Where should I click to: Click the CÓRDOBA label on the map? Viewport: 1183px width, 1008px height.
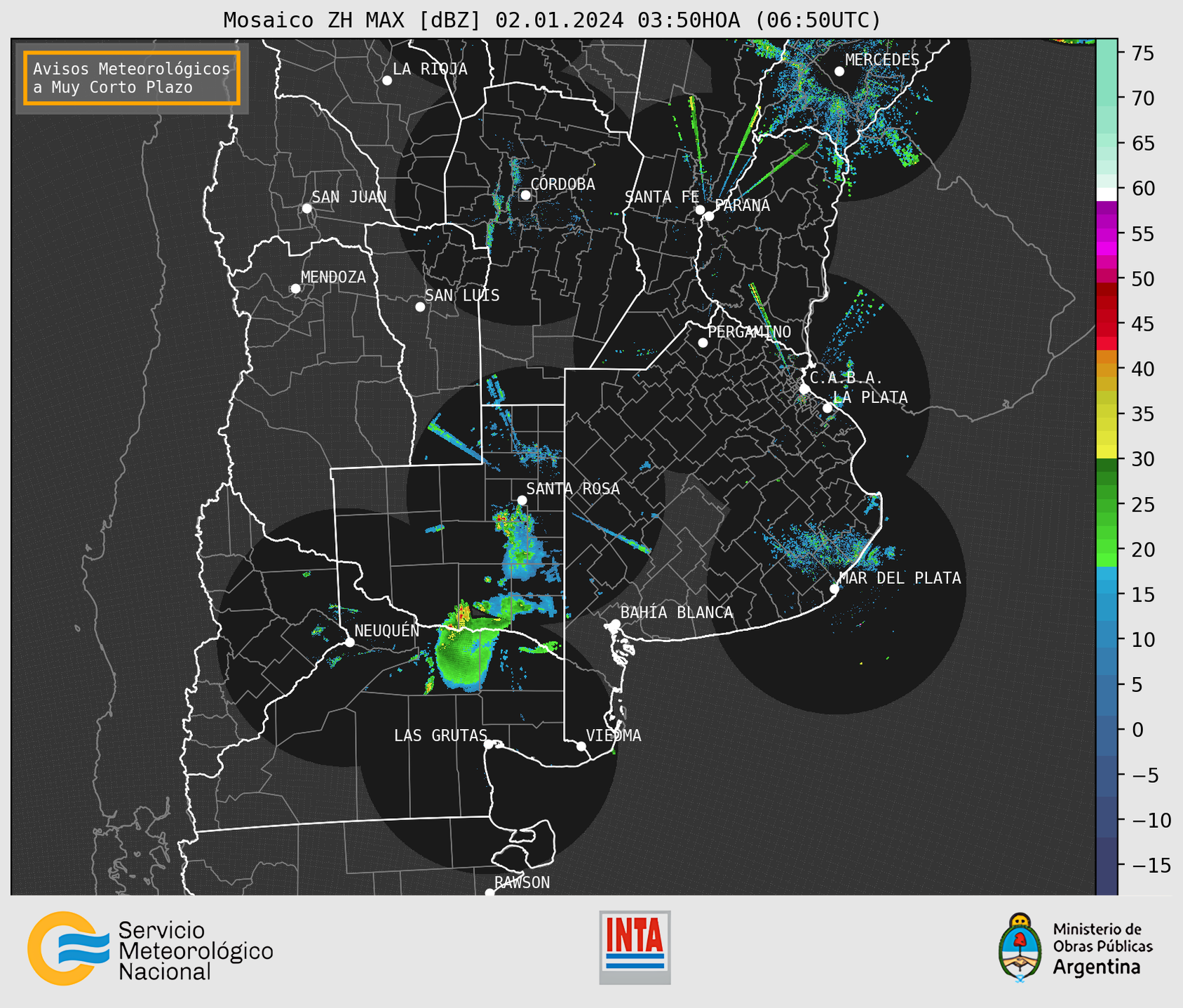pos(562,184)
